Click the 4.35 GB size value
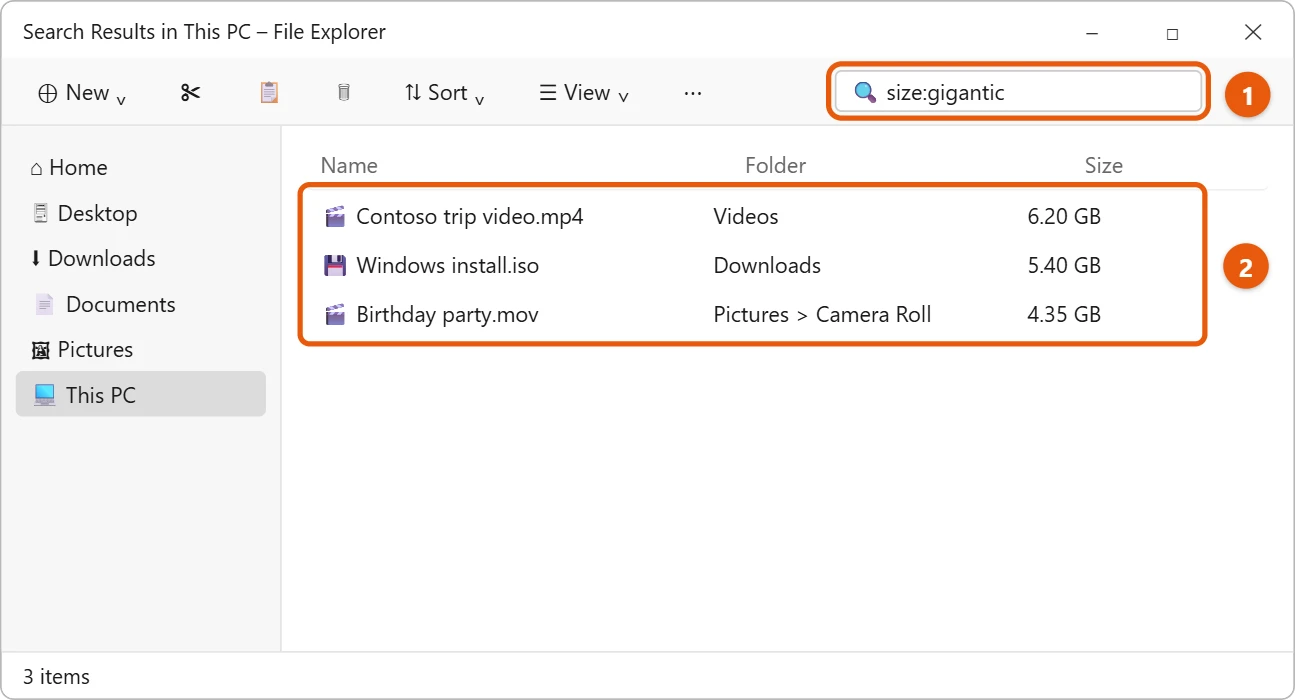The height and width of the screenshot is (700, 1295). (1064, 315)
